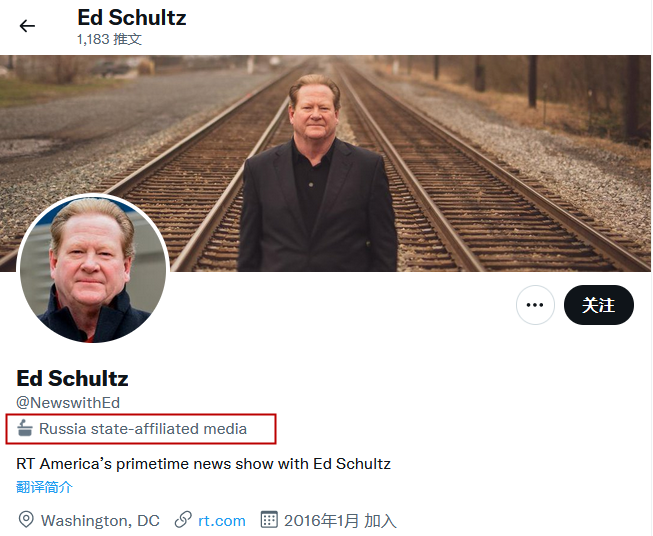Click the location pin icon
Screen dimensions: 653x536
[27, 520]
